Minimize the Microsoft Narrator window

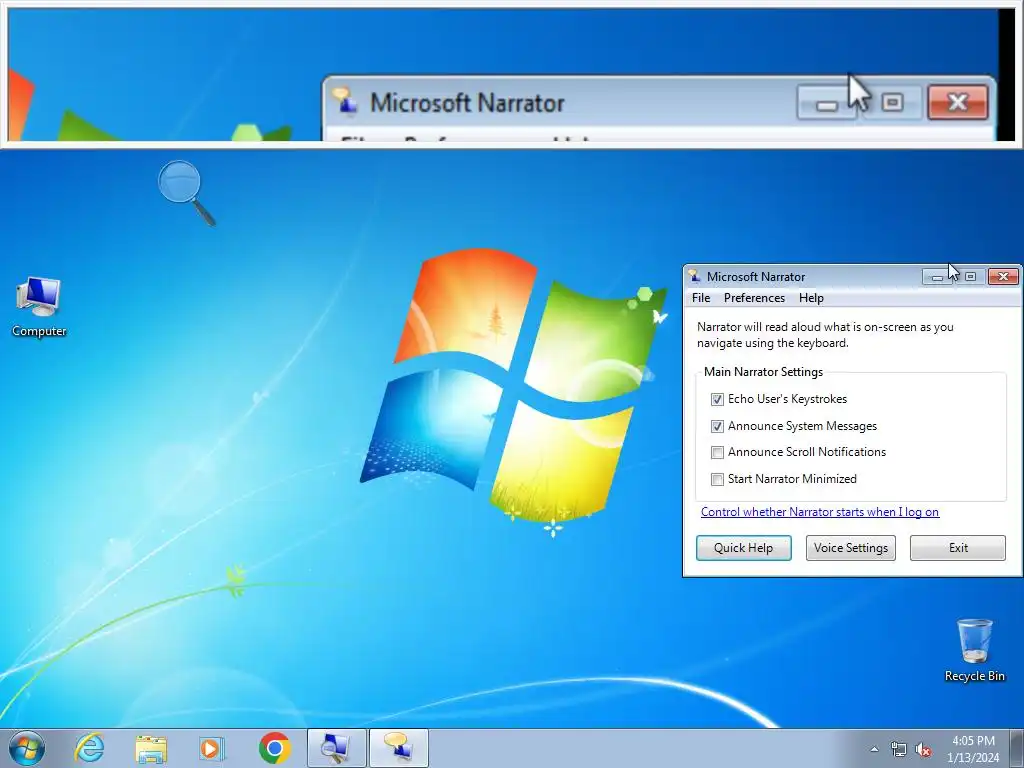pos(937,277)
